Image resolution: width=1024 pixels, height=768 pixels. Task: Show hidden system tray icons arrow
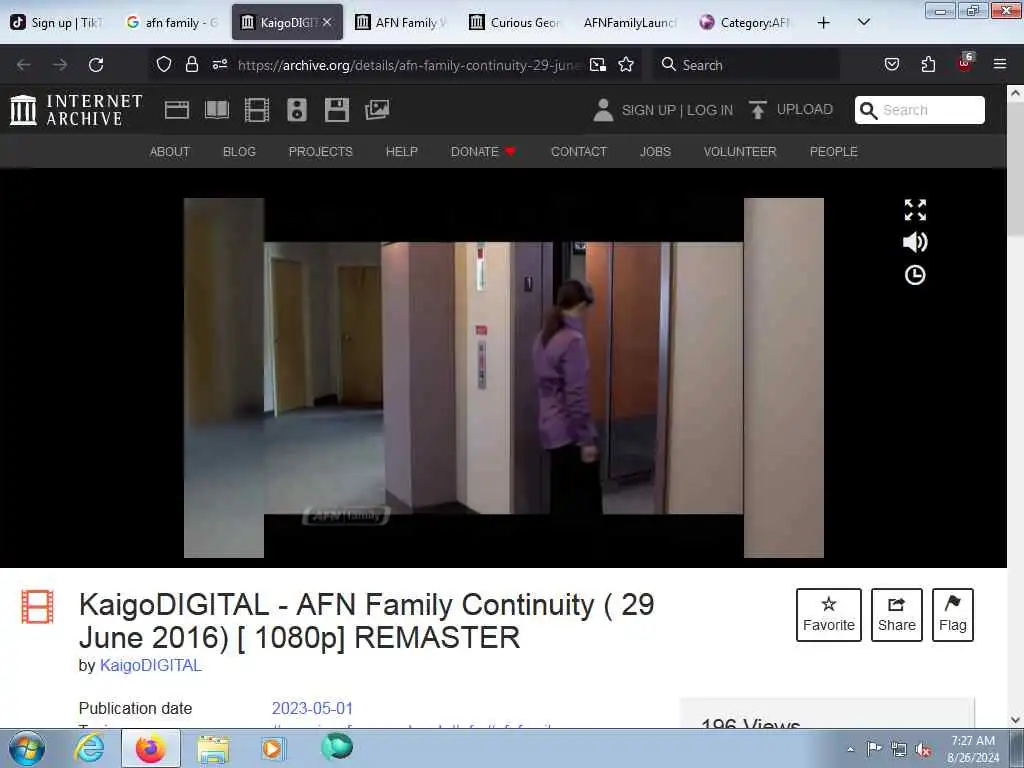click(850, 749)
